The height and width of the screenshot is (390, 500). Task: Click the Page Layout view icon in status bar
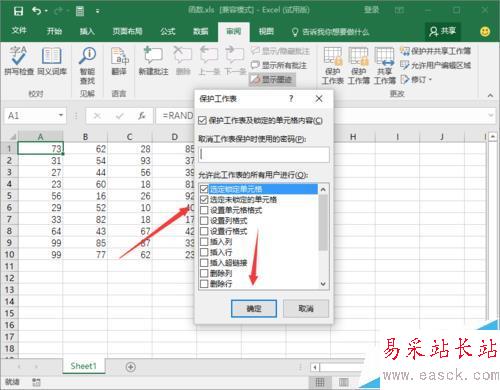(344, 382)
